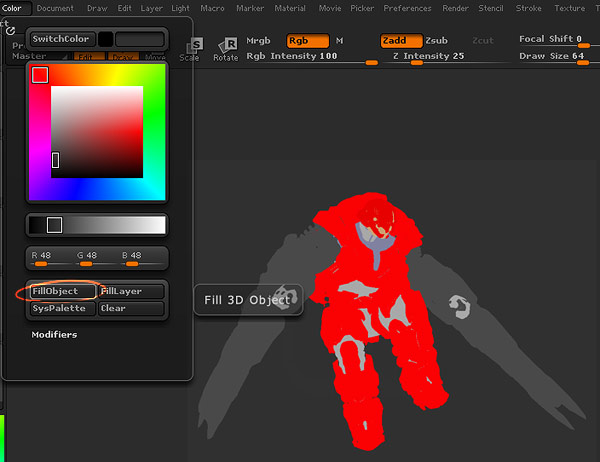Screen dimensions: 600x462
Task: Toggle the Mrgb mode
Action: click(x=258, y=41)
